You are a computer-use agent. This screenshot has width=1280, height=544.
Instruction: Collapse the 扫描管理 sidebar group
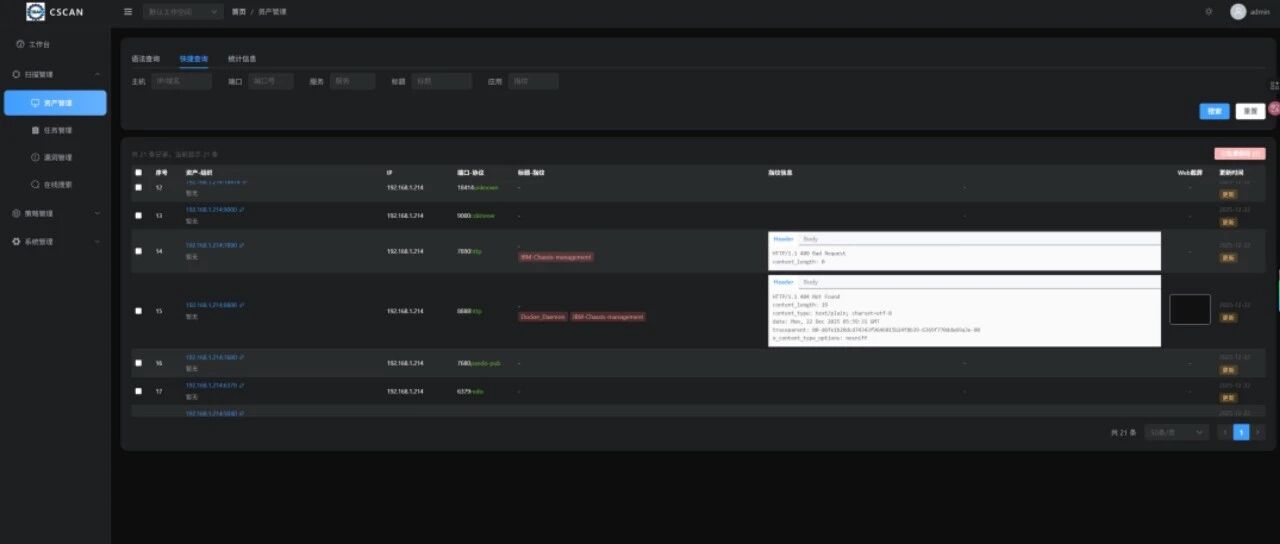coord(55,75)
